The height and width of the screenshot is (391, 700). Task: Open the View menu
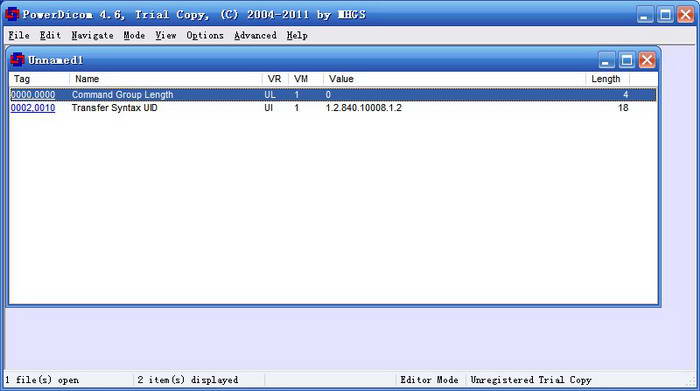coord(166,35)
